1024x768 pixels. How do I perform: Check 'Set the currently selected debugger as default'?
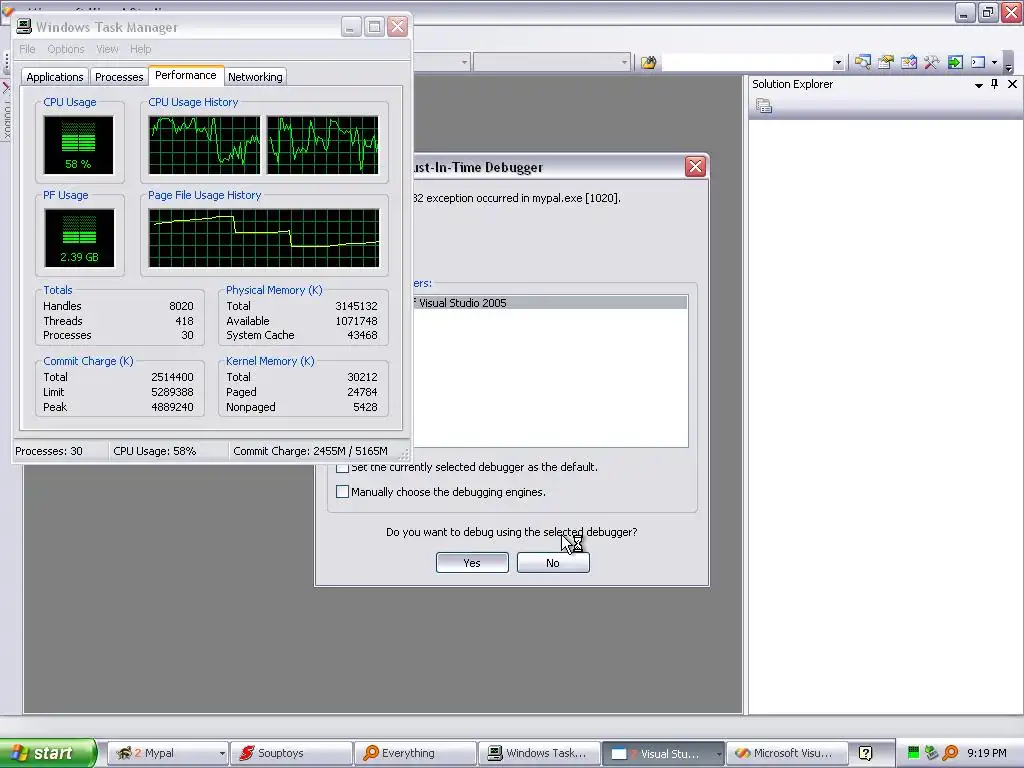(x=342, y=468)
